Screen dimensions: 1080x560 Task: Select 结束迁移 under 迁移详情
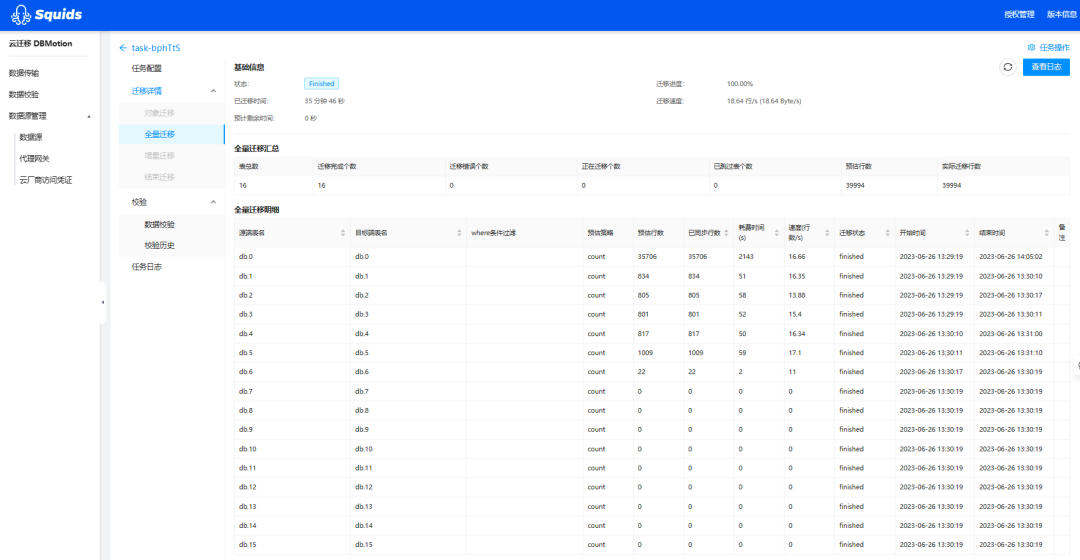[x=159, y=176]
